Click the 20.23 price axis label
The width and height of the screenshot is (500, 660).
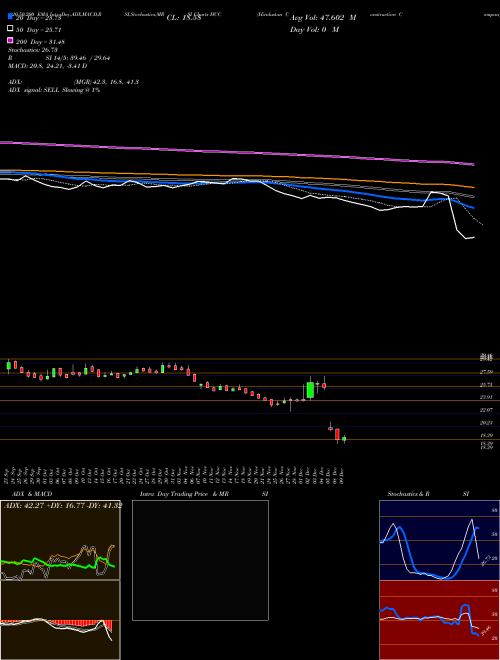(x=486, y=423)
